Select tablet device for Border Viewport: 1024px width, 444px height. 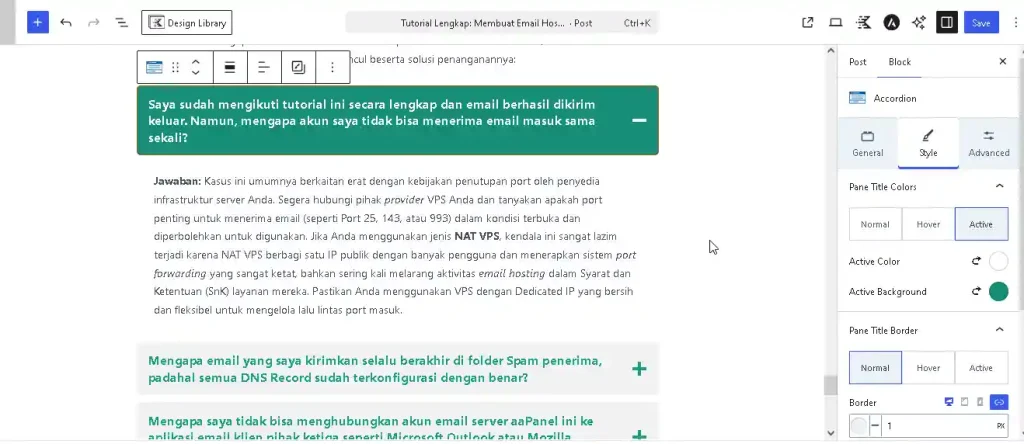tap(965, 402)
